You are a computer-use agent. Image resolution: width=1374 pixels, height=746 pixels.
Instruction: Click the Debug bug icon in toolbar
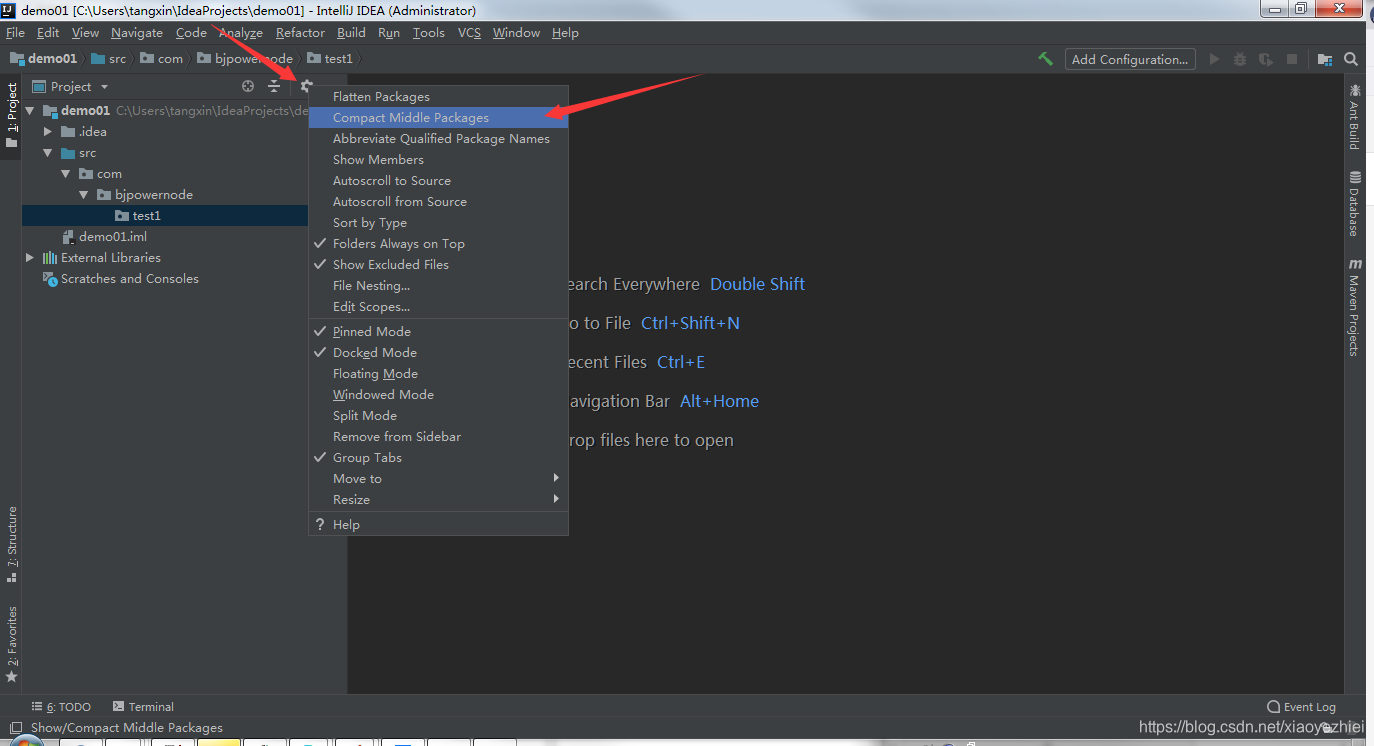(x=1240, y=59)
